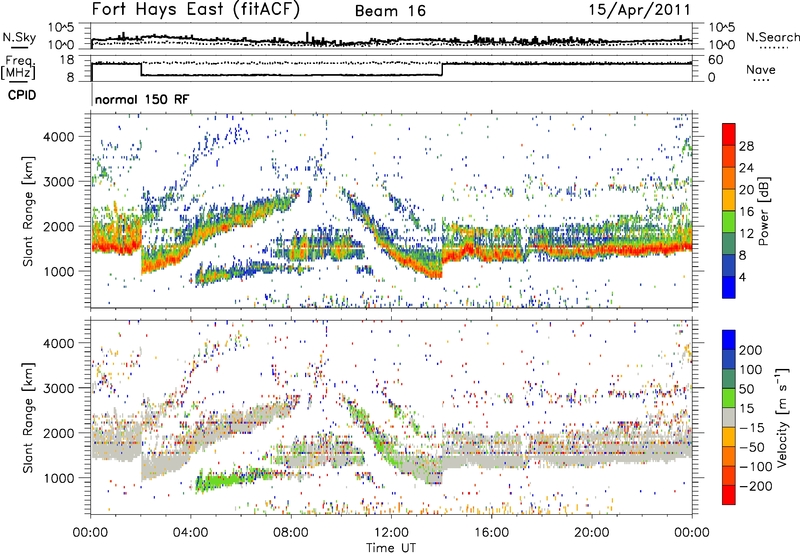
Task: Click the blue bottom of Power colorbar
Action: click(729, 287)
